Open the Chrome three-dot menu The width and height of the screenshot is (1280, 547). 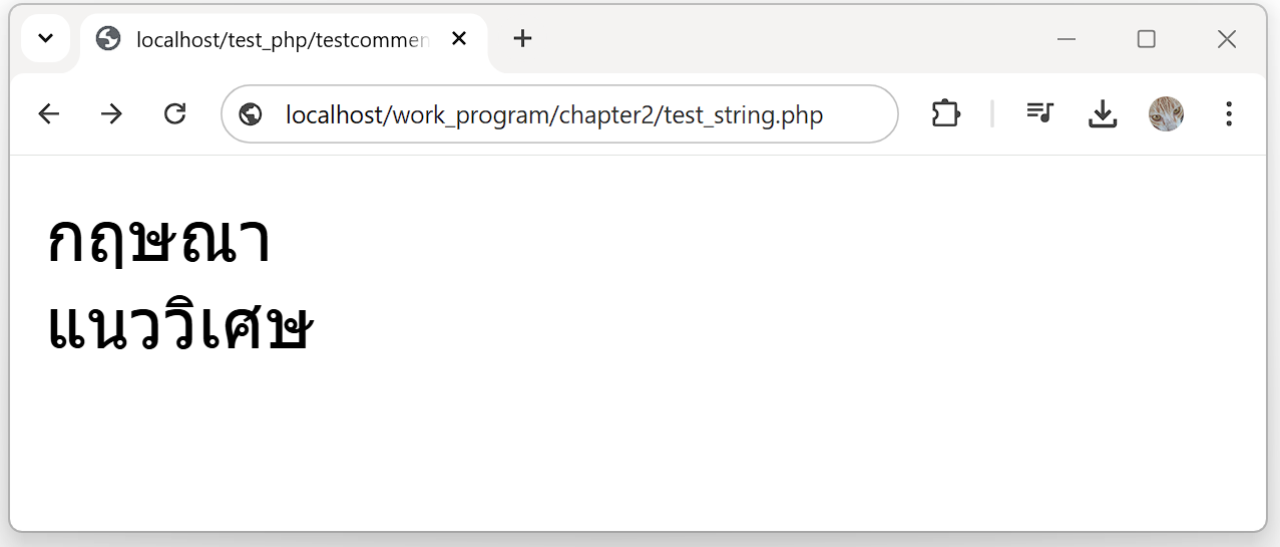coord(1229,114)
